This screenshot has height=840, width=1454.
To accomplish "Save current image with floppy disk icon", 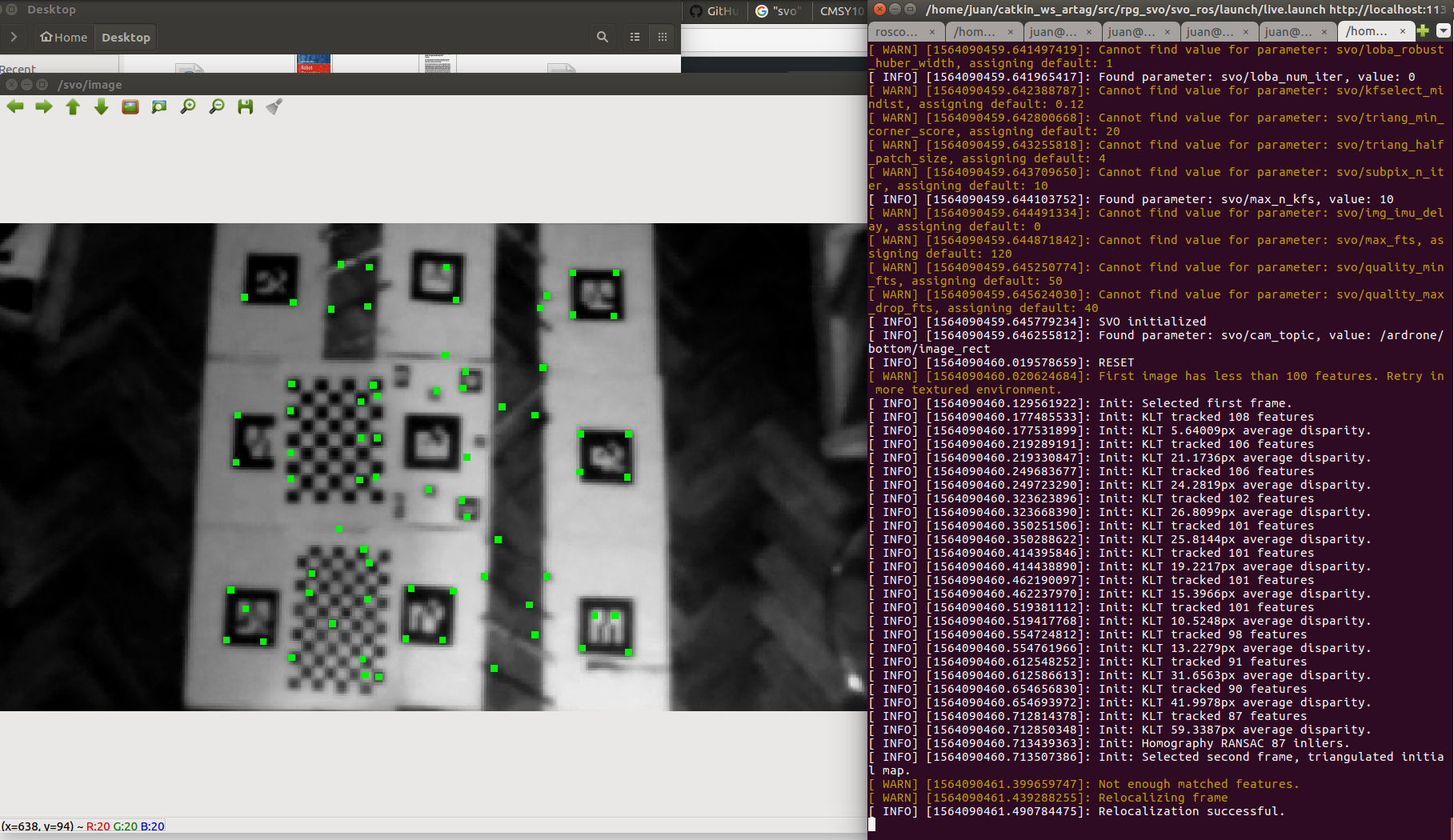I will click(246, 106).
